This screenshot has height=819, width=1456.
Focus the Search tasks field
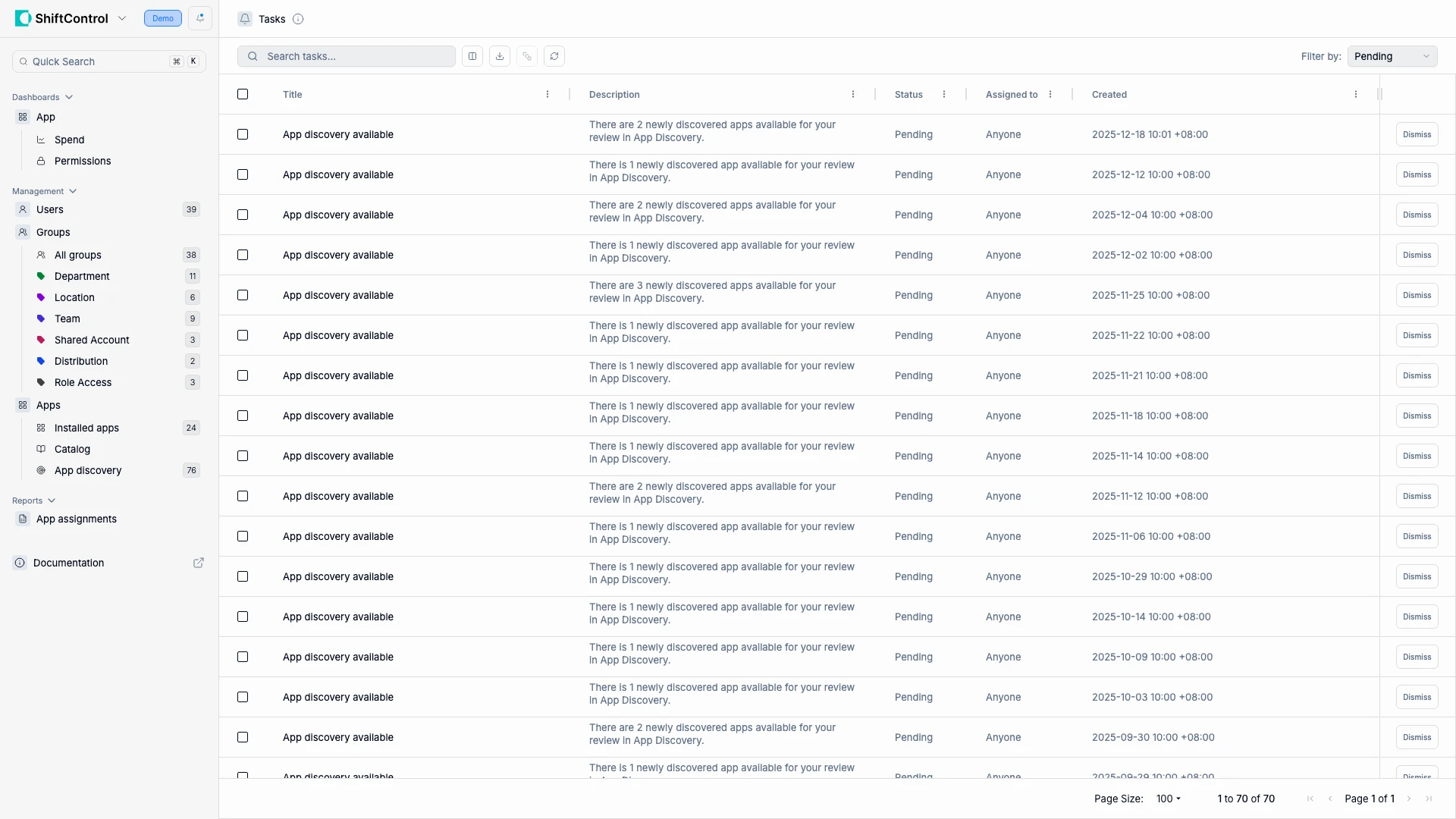pyautogui.click(x=347, y=56)
